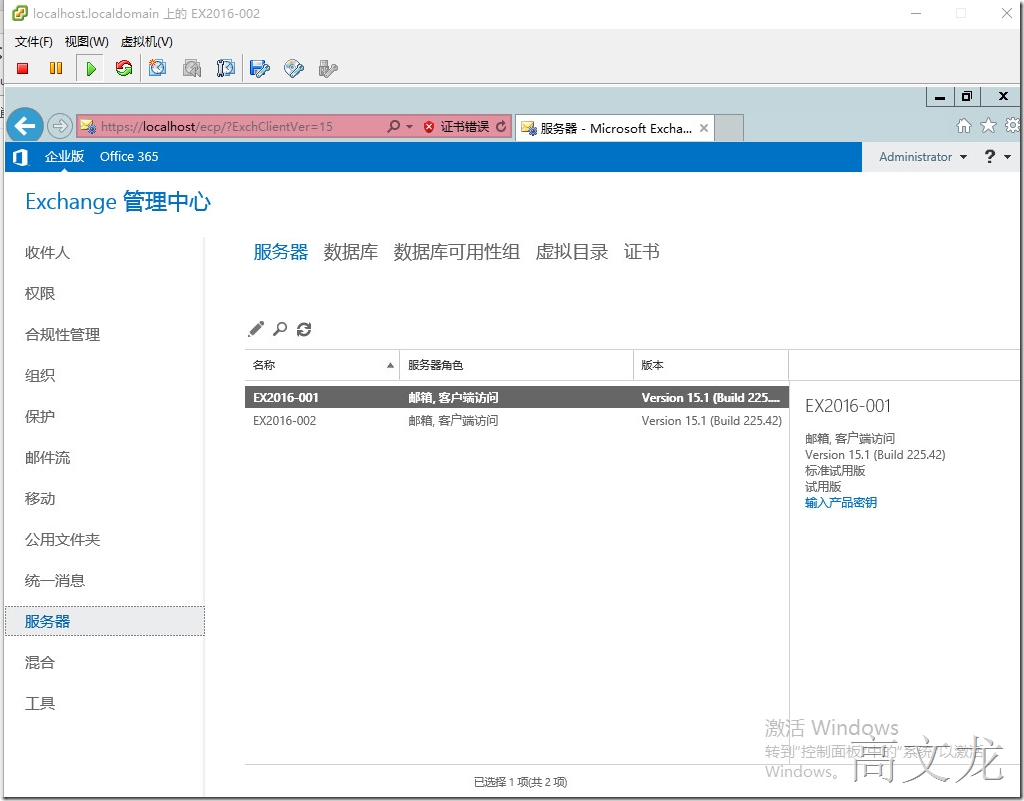Open the browser home page
This screenshot has width=1024, height=801.
pyautogui.click(x=964, y=126)
